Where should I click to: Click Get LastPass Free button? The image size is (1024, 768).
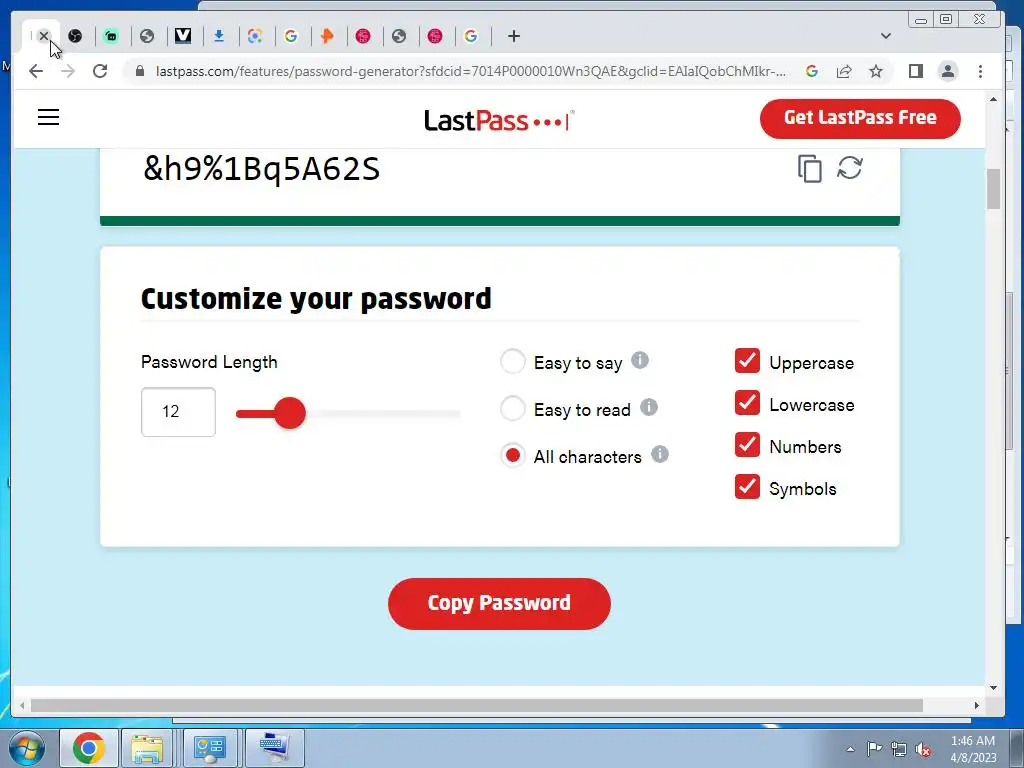(x=860, y=118)
